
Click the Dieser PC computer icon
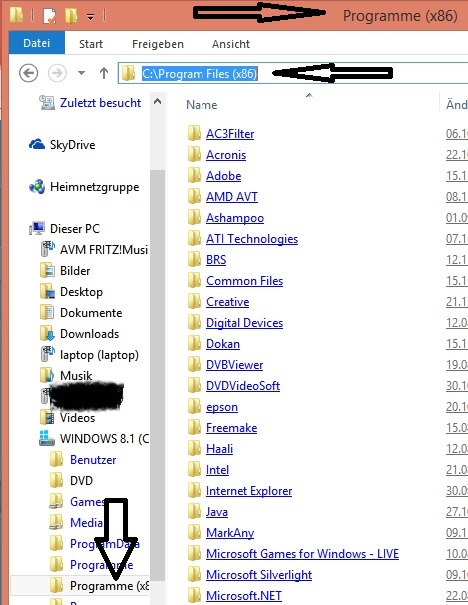(37, 228)
